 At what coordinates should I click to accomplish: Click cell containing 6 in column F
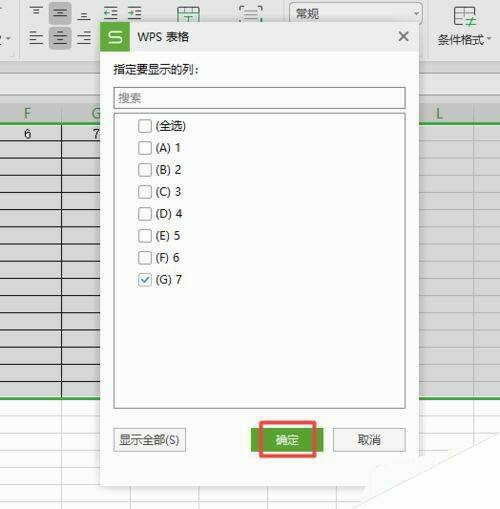28,134
